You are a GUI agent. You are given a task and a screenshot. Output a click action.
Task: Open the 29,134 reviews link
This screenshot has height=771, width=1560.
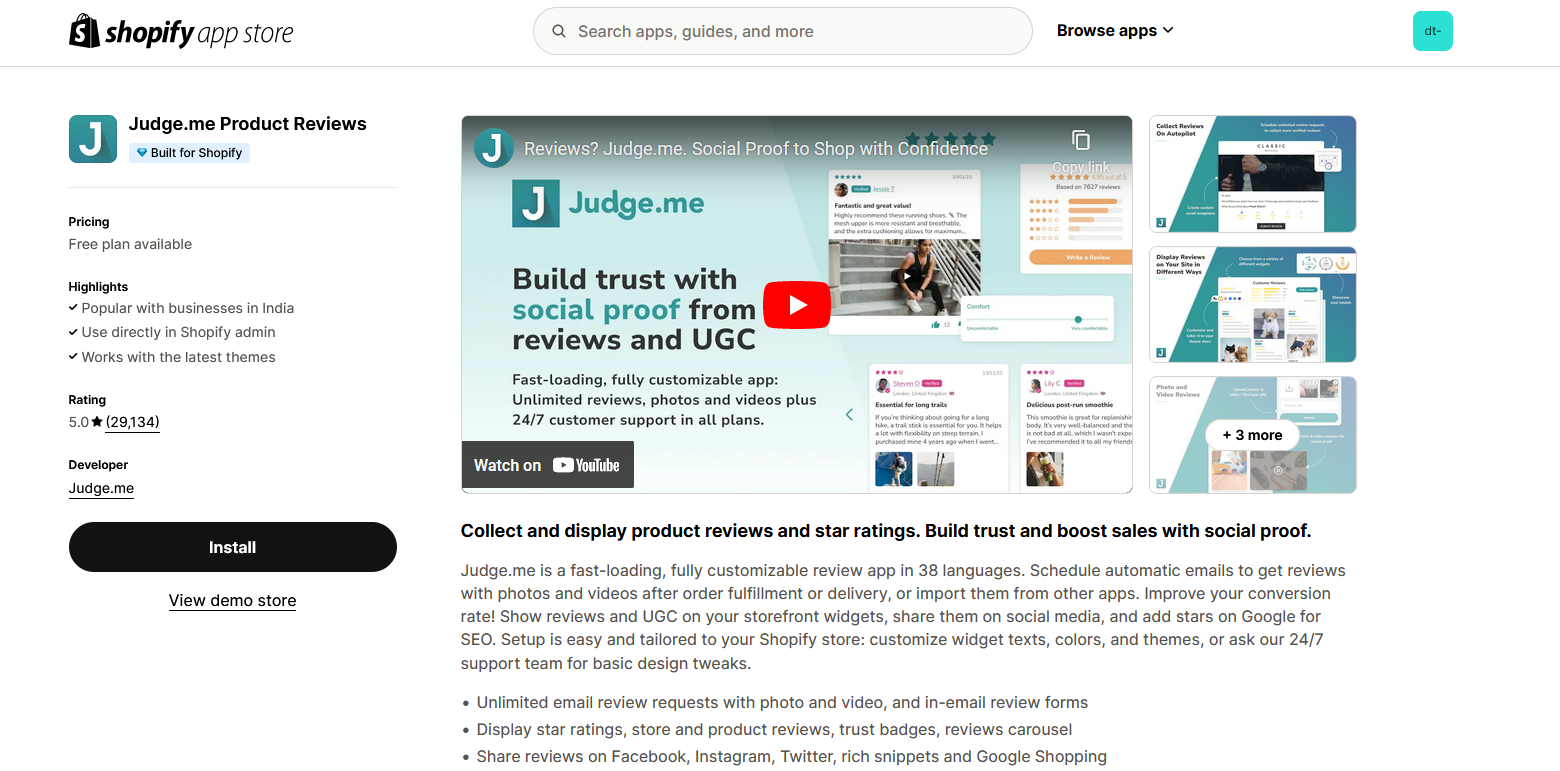[133, 422]
